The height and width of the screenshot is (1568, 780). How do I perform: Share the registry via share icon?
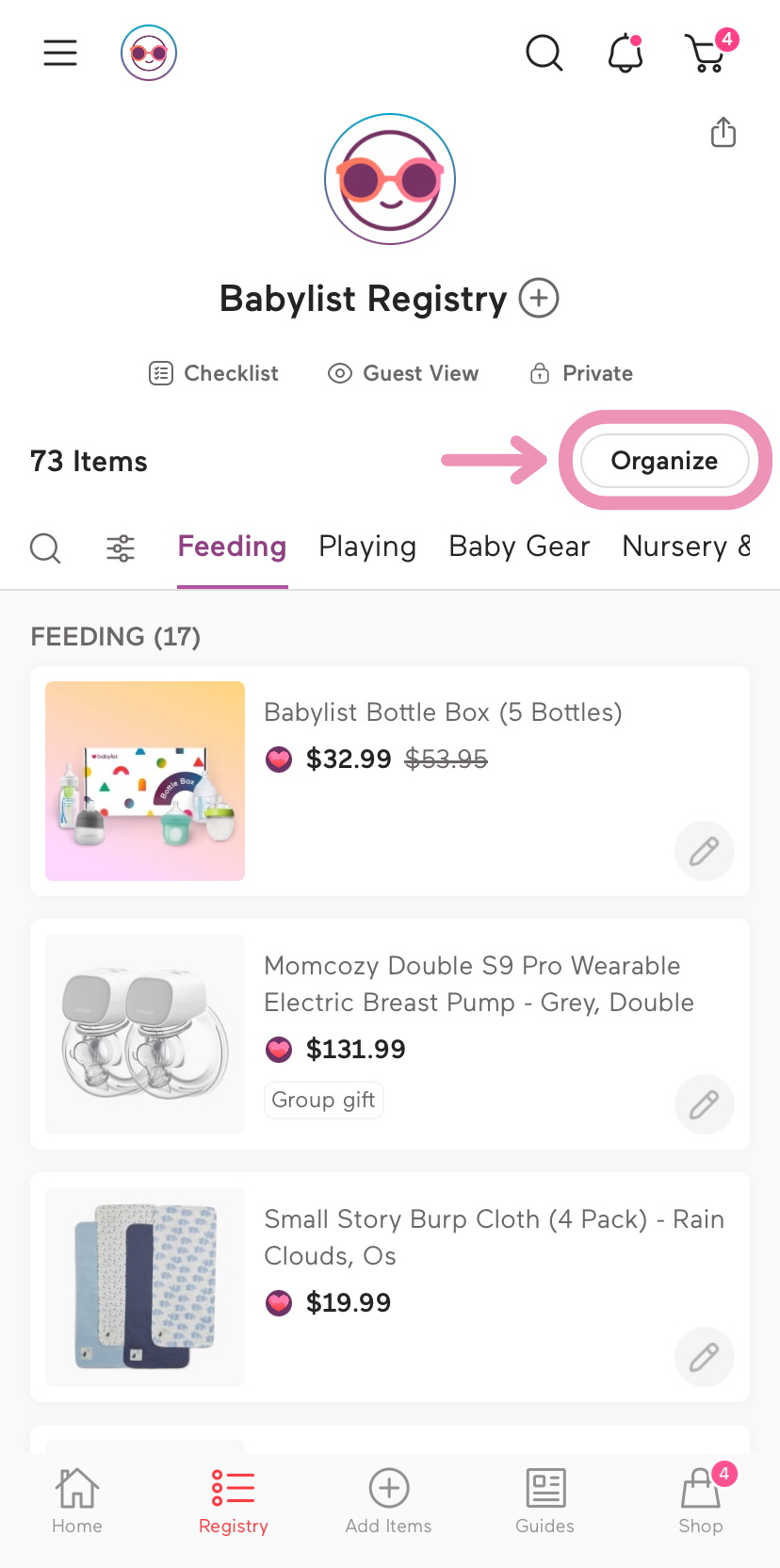coord(723,133)
